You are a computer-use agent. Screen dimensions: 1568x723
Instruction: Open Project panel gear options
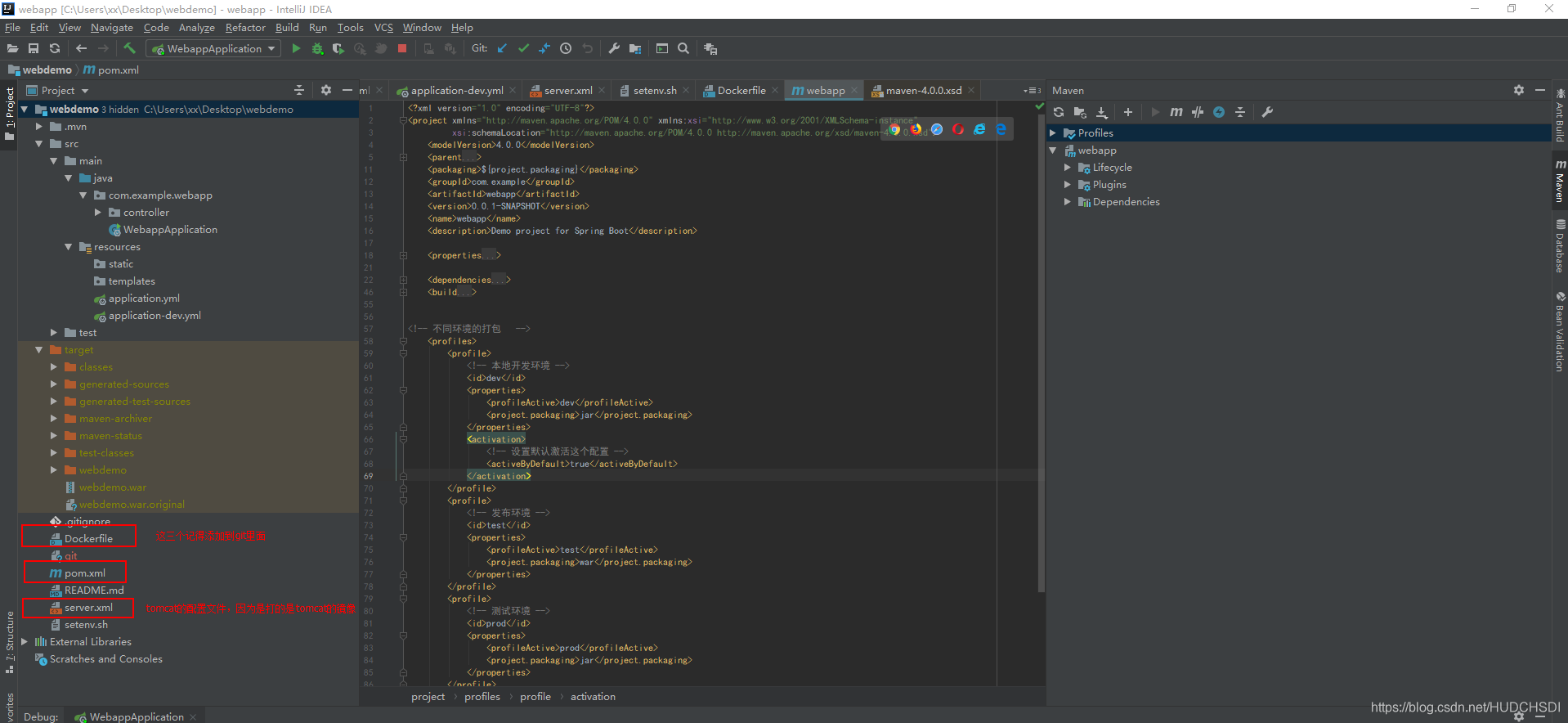[326, 90]
